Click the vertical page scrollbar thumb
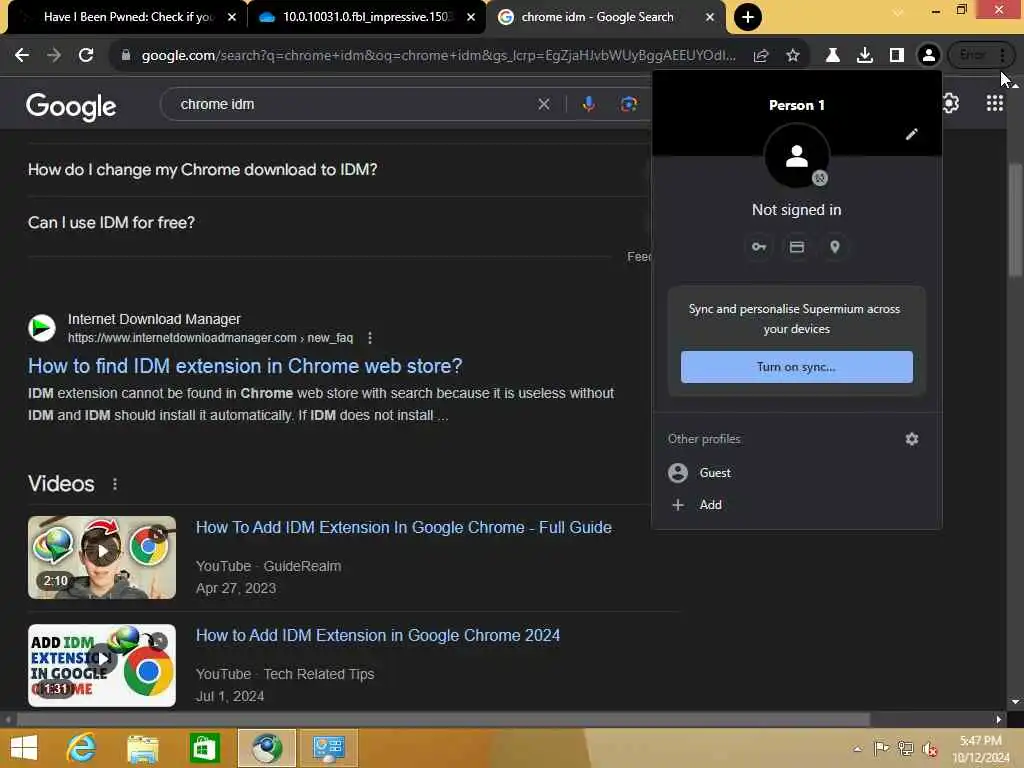The height and width of the screenshot is (768, 1024). 1016,220
